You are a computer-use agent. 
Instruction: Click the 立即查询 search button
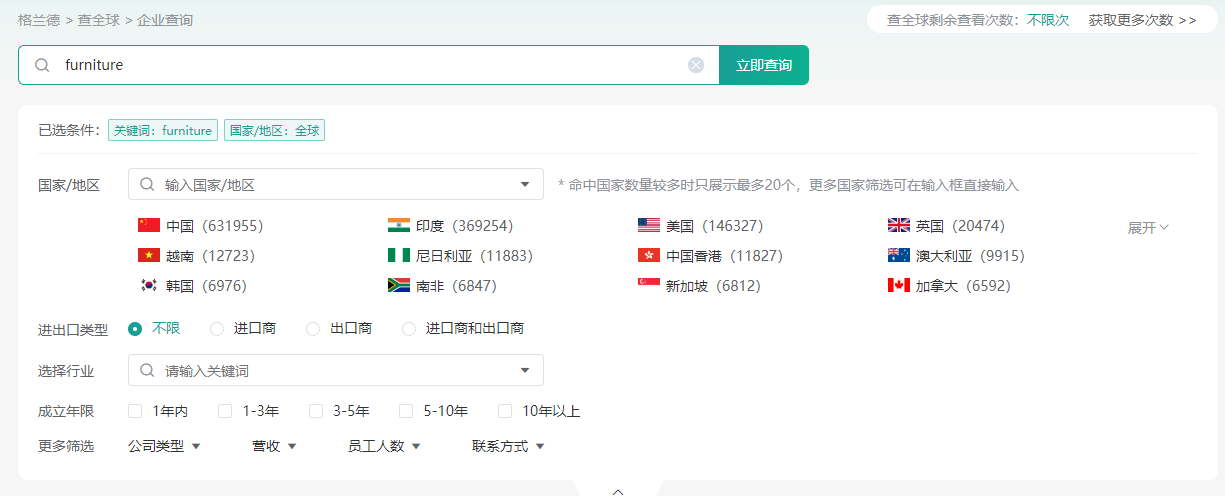(x=764, y=65)
